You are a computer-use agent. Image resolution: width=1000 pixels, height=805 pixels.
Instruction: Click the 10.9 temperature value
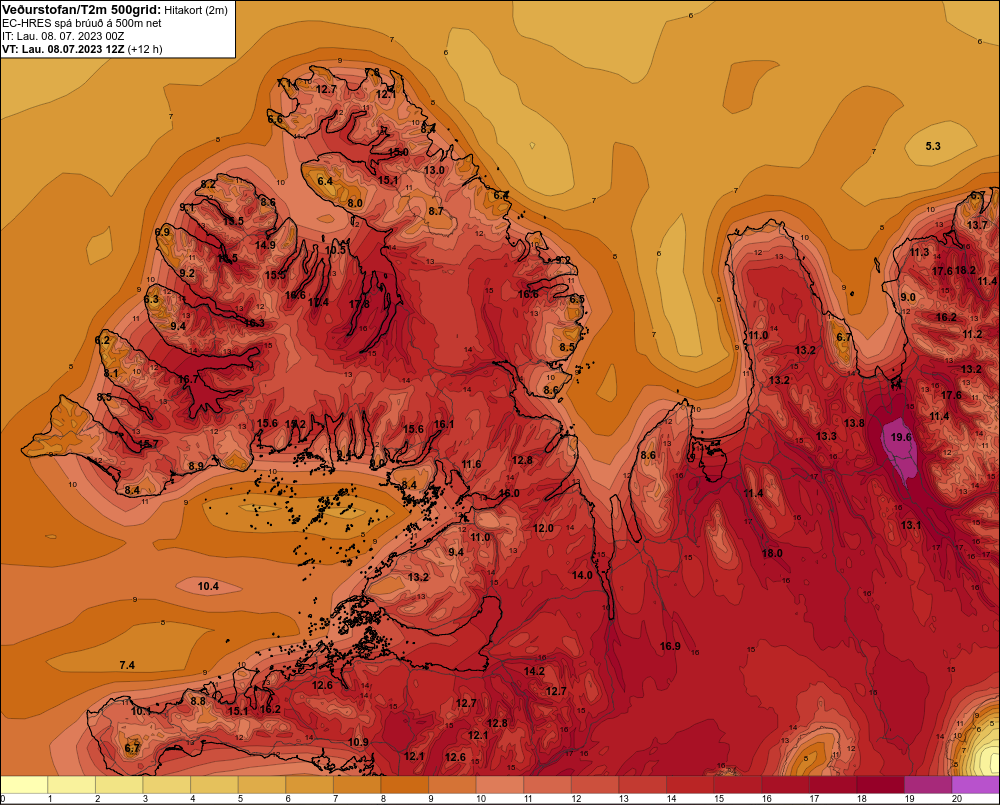click(x=358, y=742)
